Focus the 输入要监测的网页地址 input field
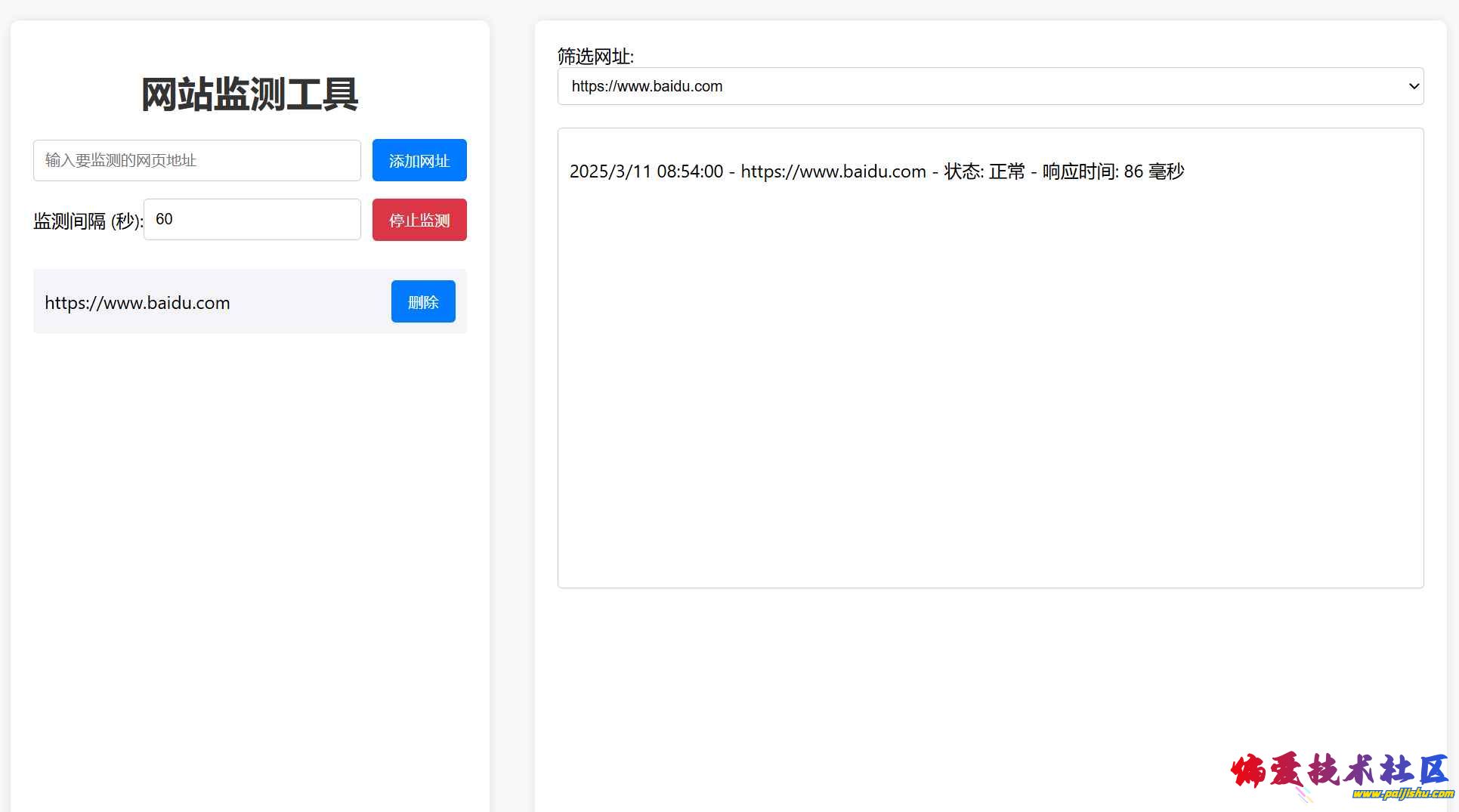The width and height of the screenshot is (1459, 812). pyautogui.click(x=196, y=160)
